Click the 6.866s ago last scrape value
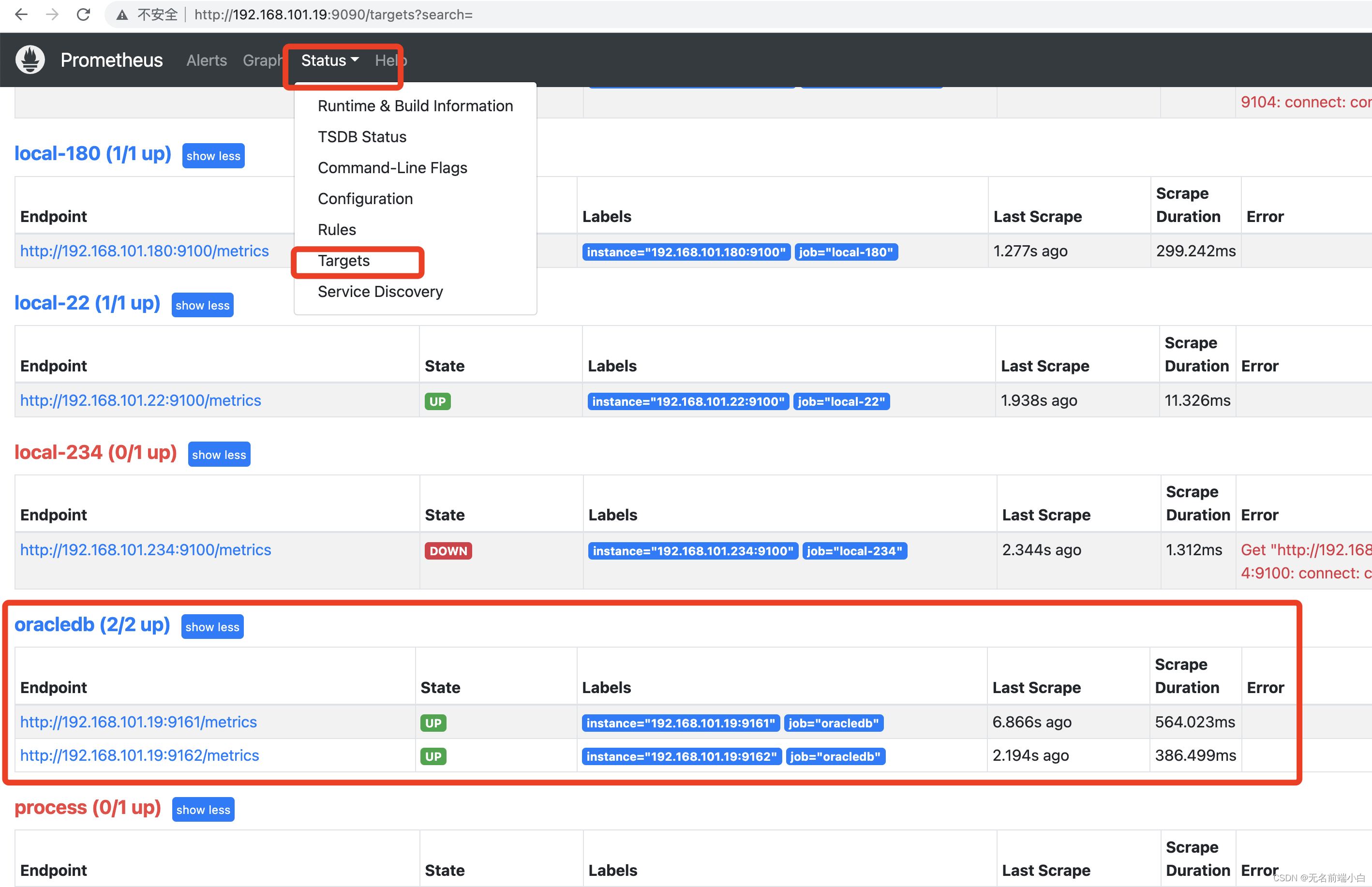Viewport: 1372px width, 887px height. click(1031, 722)
